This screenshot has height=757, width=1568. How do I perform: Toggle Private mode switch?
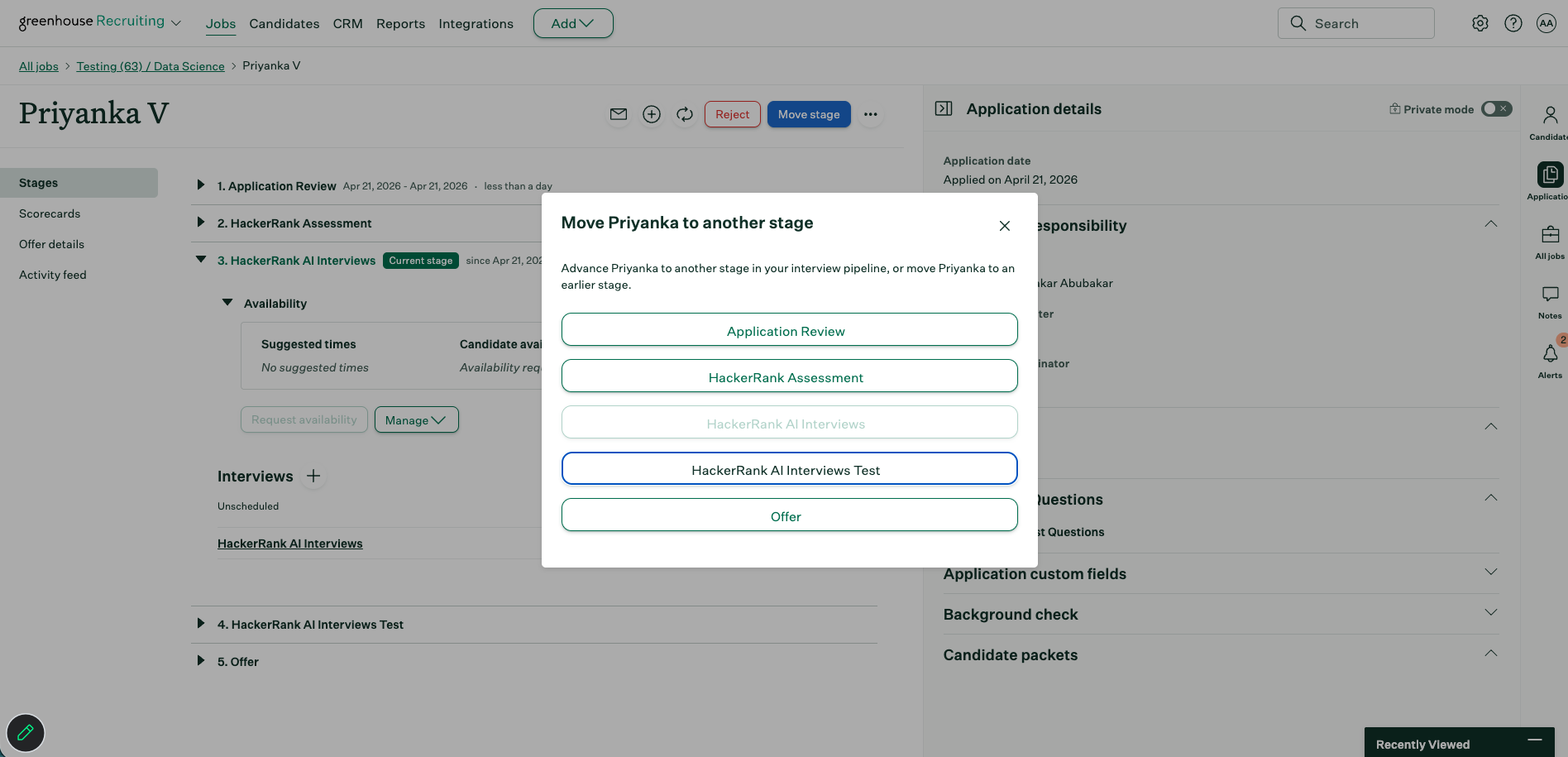click(1496, 108)
